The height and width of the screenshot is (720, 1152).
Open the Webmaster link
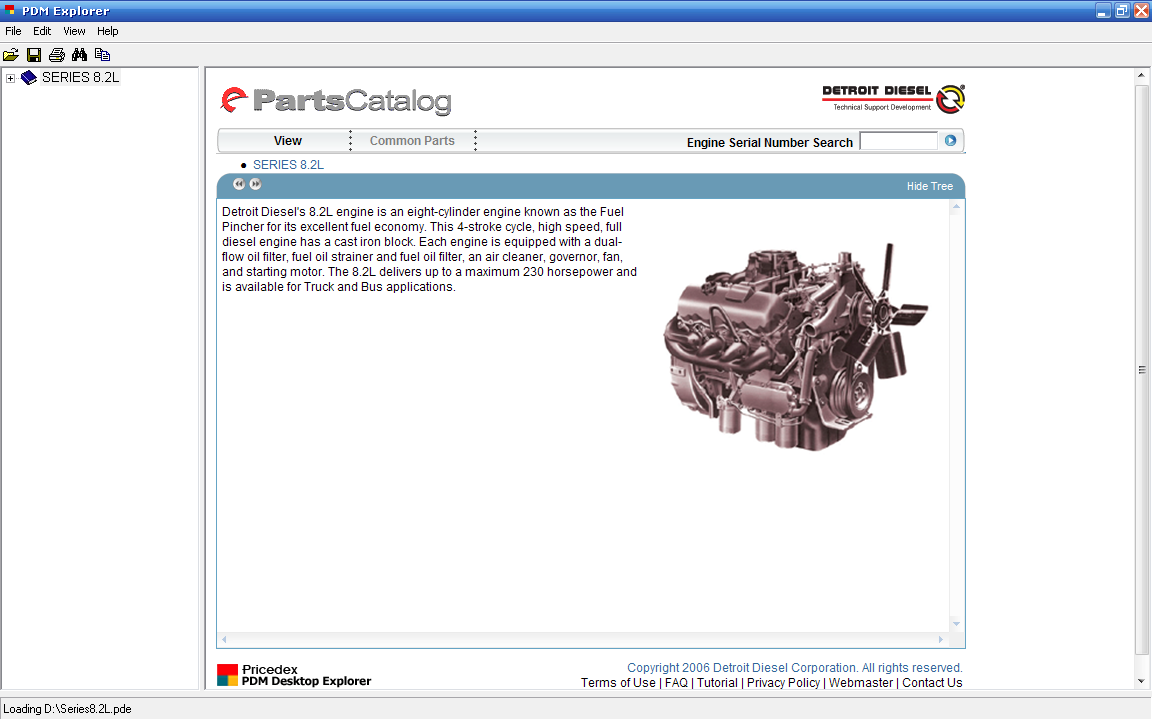pos(860,683)
